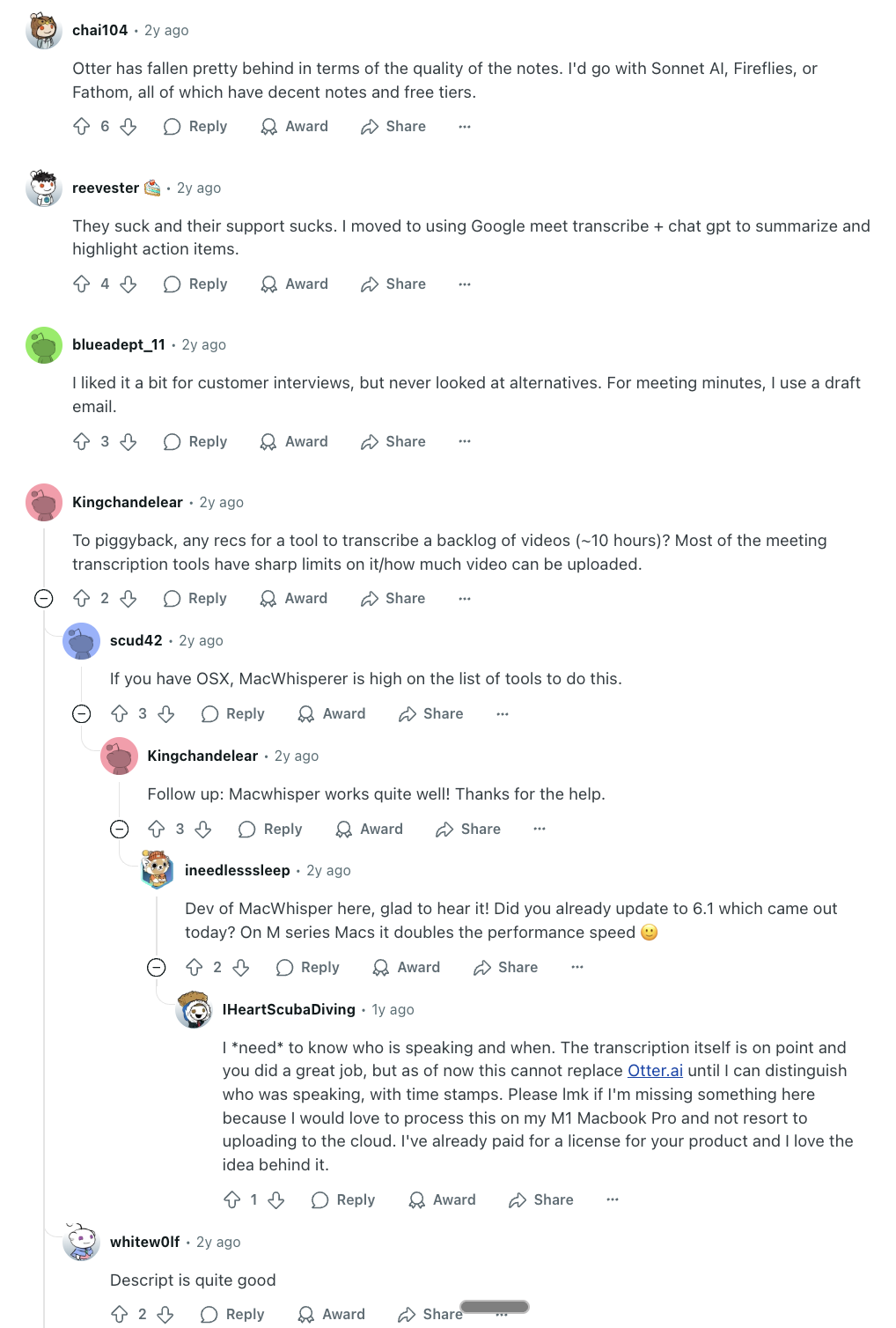
Task: Click the Award icon on blueadept_11's comment
Action: pyautogui.click(x=268, y=441)
